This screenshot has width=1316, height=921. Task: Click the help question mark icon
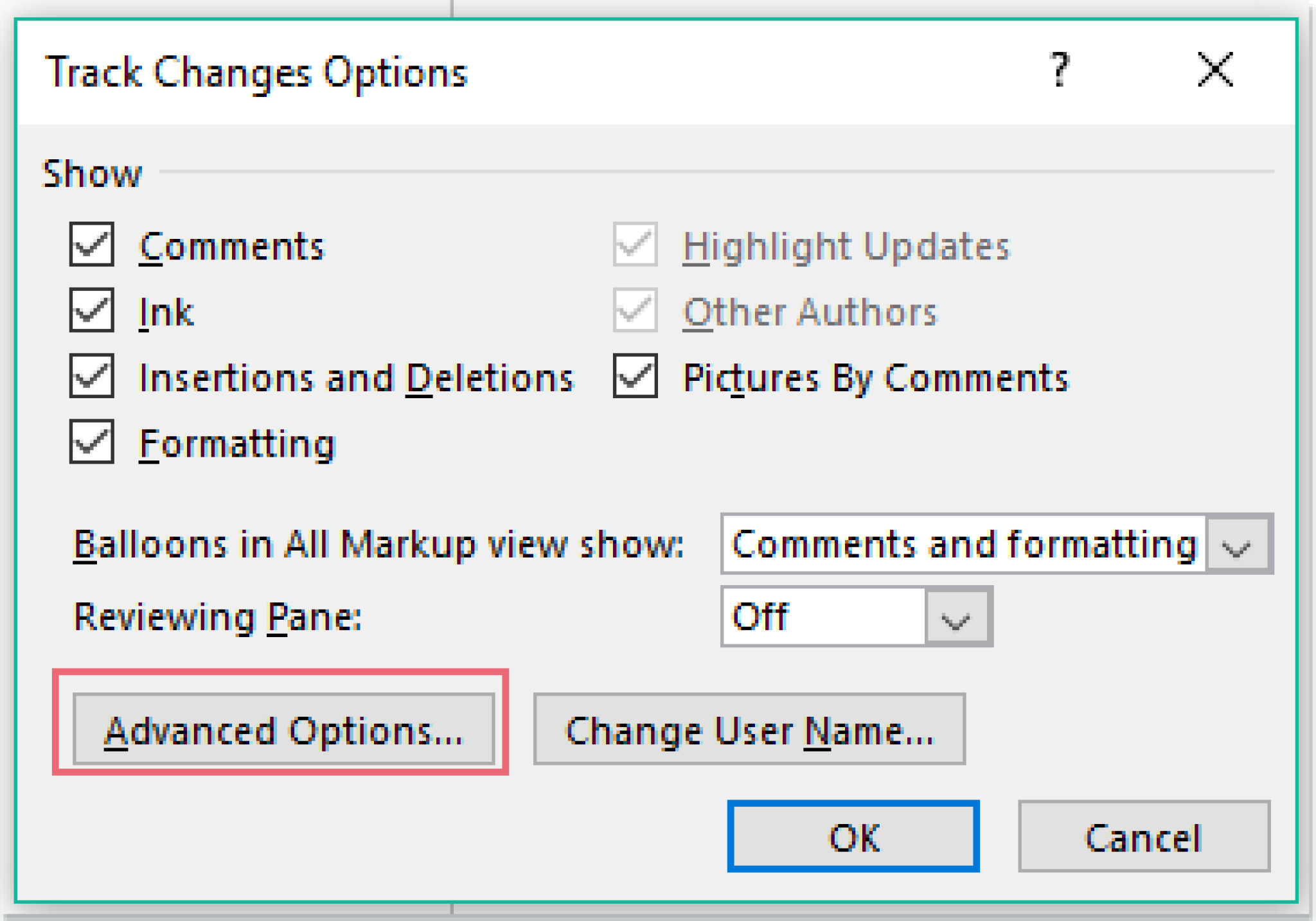click(1060, 71)
